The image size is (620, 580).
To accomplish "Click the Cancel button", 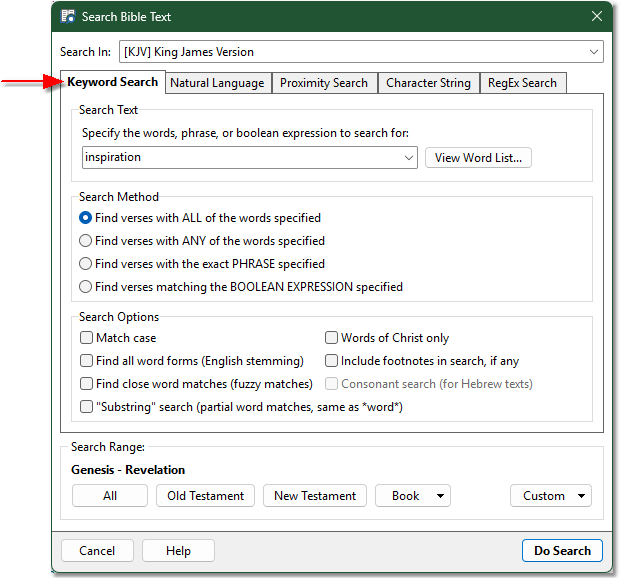I will click(x=97, y=551).
